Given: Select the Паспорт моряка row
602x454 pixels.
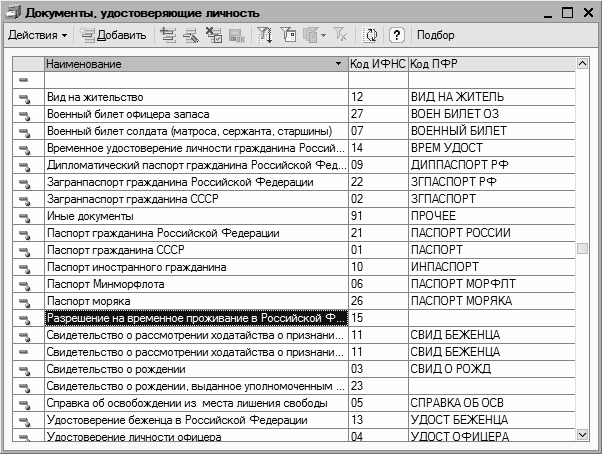Looking at the screenshot, I should pos(195,301).
